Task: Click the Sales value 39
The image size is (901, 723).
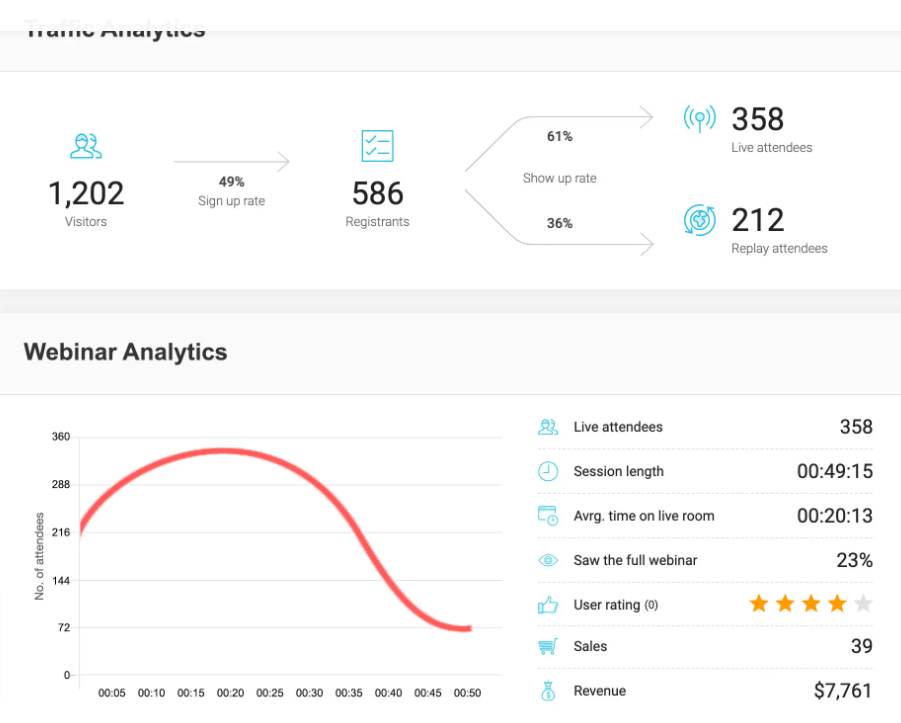Action: pyautogui.click(x=861, y=646)
